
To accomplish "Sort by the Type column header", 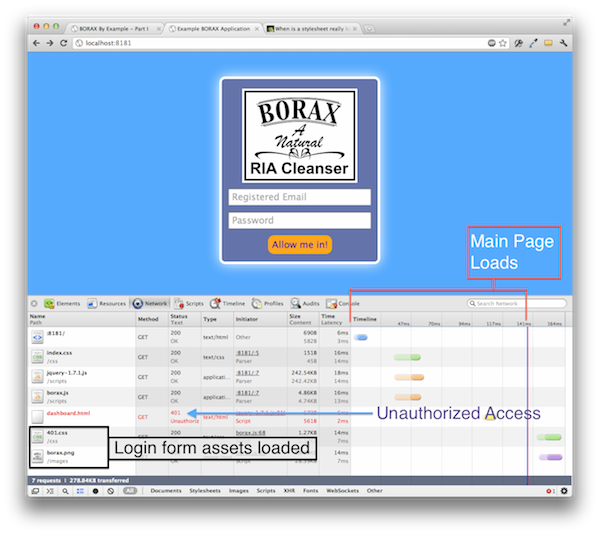I will click(x=217, y=319).
